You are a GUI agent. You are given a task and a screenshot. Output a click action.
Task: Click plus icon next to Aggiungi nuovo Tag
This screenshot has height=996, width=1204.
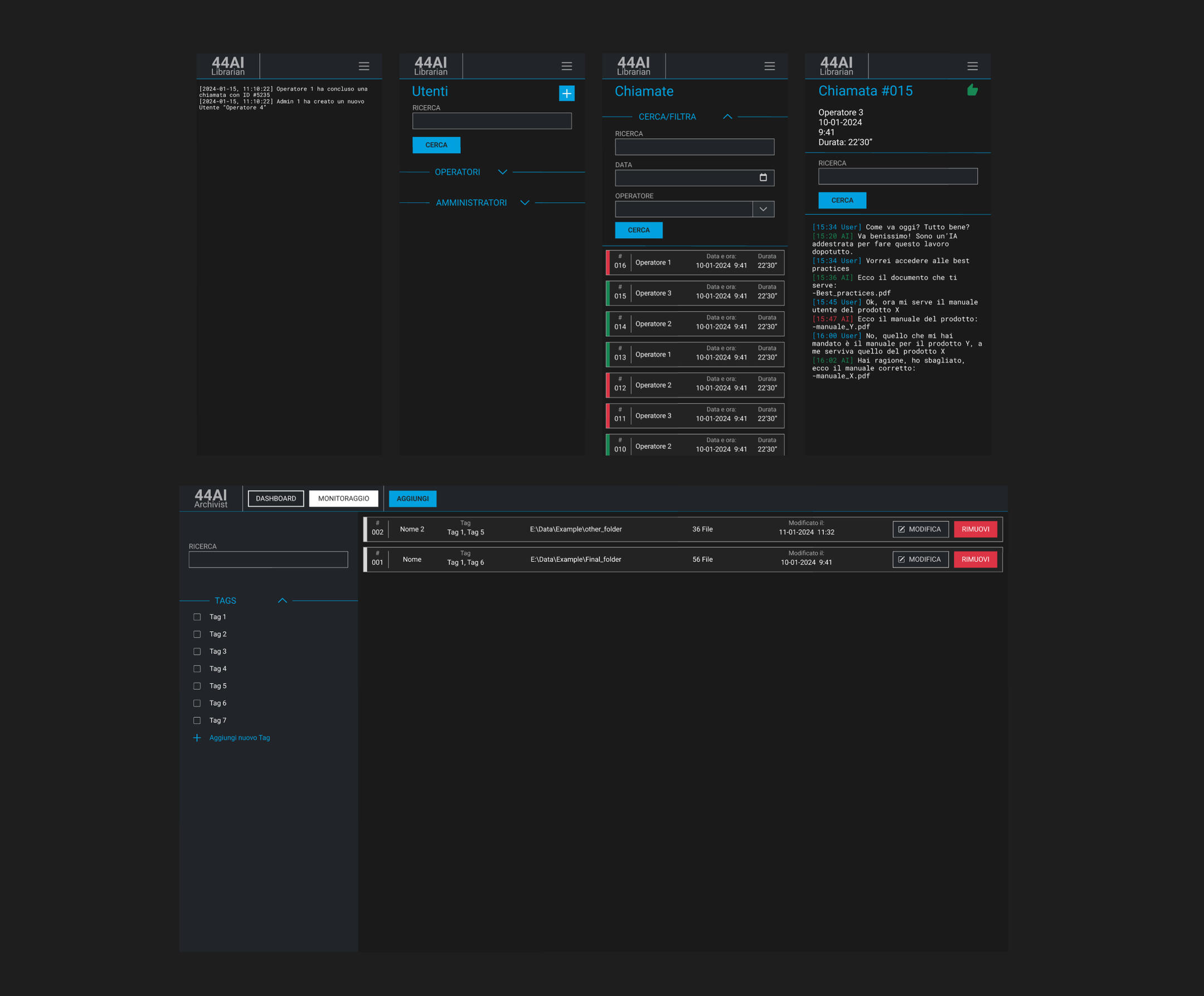(197, 738)
